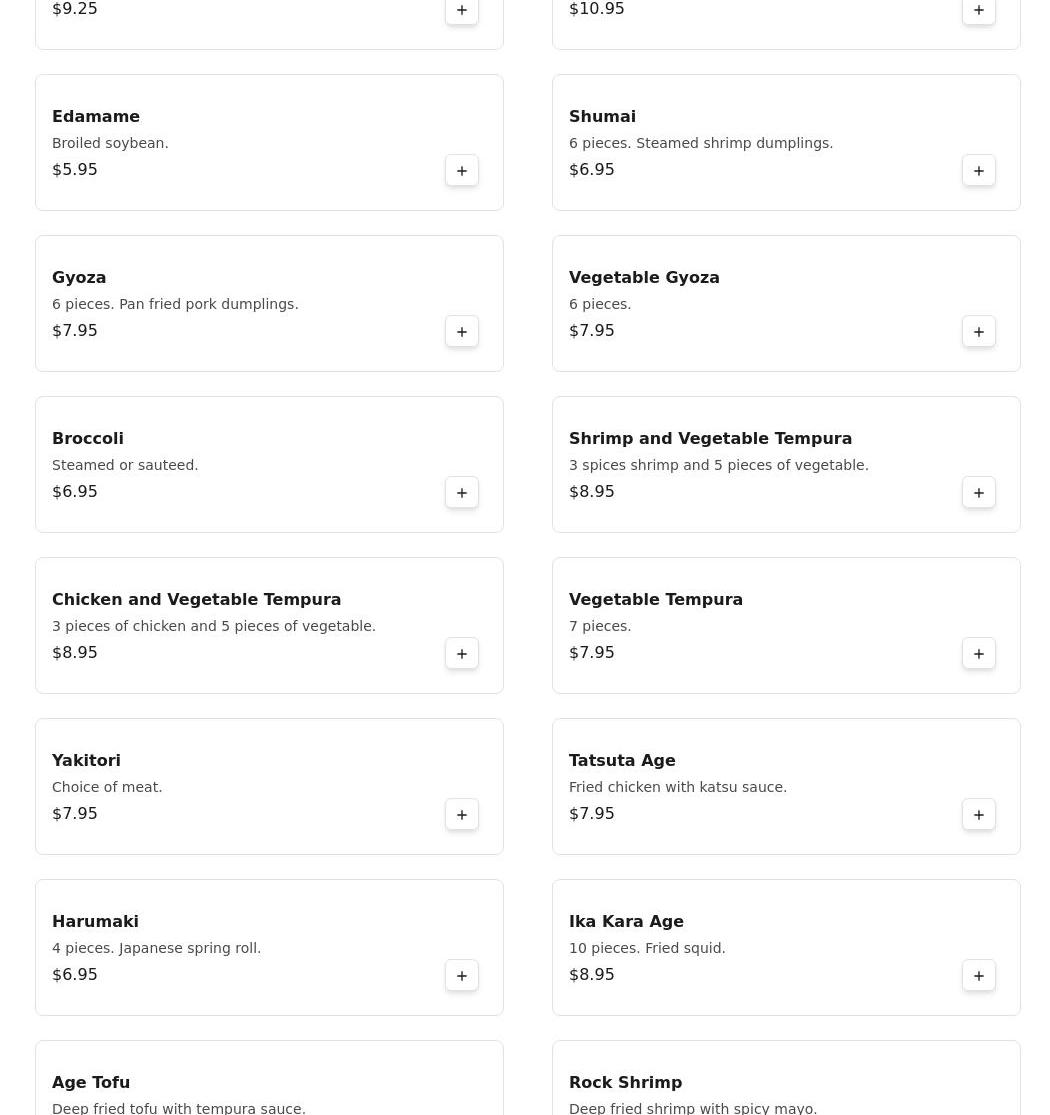Add Yakitori to the order
This screenshot has height=1115, width=1050.
462,815
